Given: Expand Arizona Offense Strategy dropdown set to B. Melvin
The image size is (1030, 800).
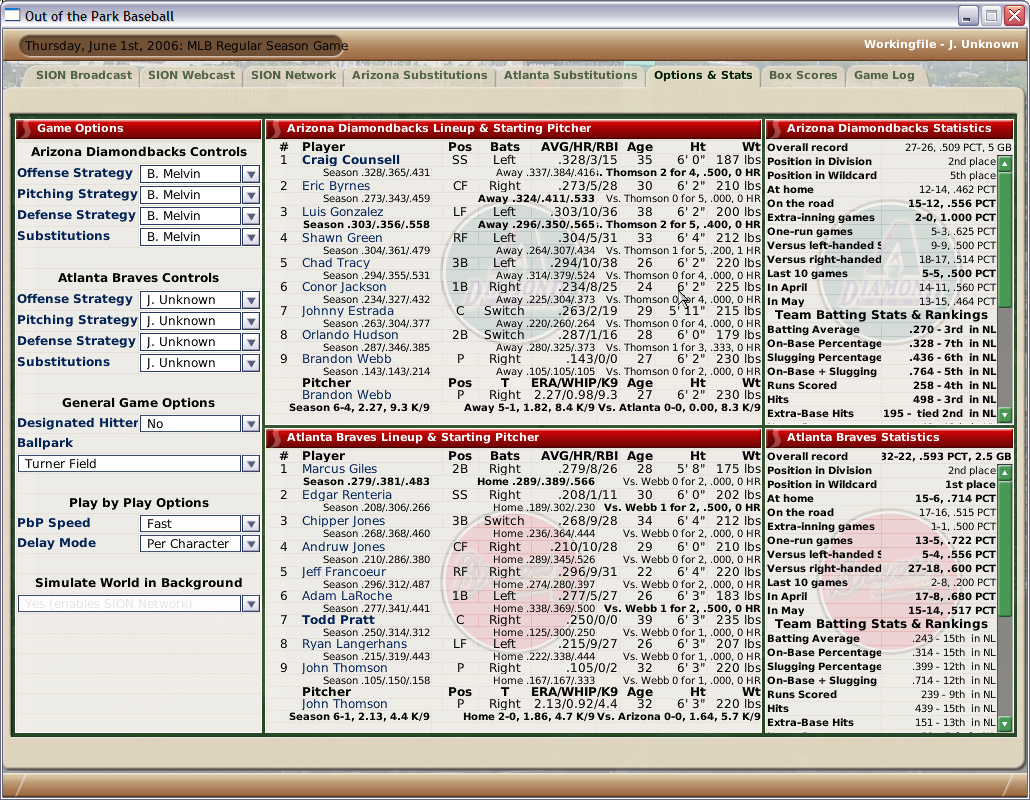Looking at the screenshot, I should tap(200, 174).
